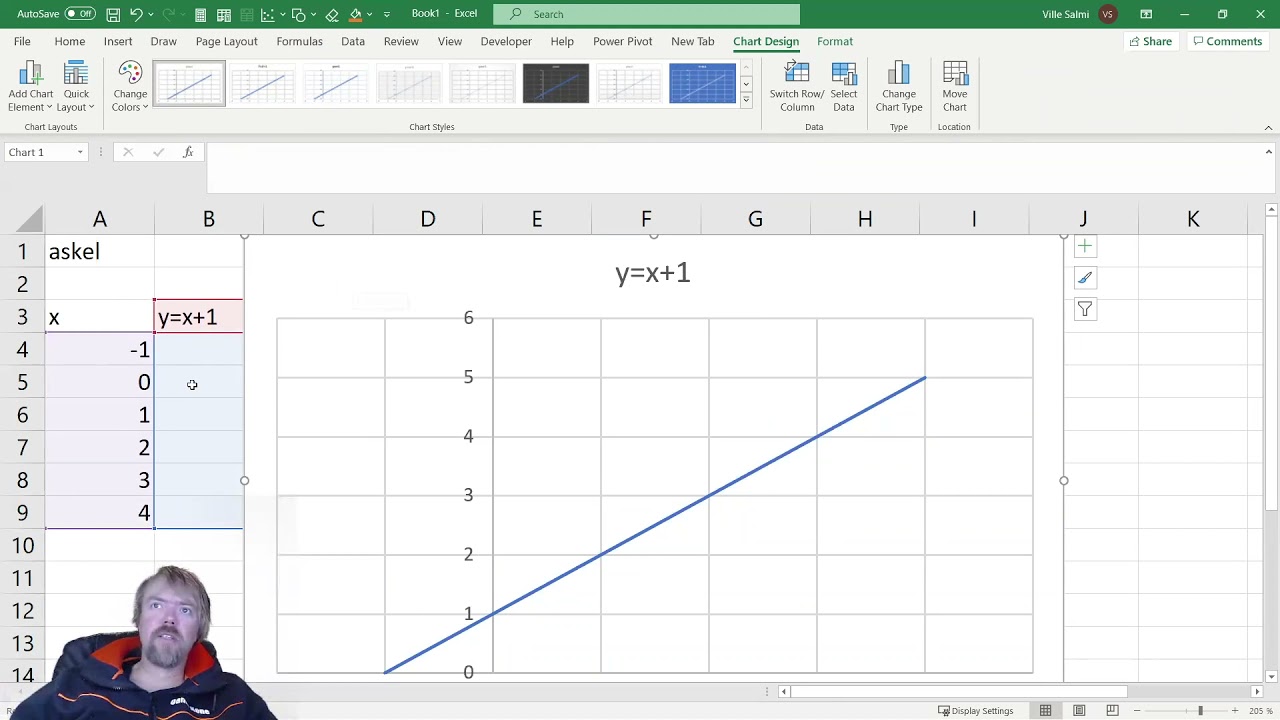
Task: Select cell B3 with header y=x+1
Action: click(x=199, y=317)
